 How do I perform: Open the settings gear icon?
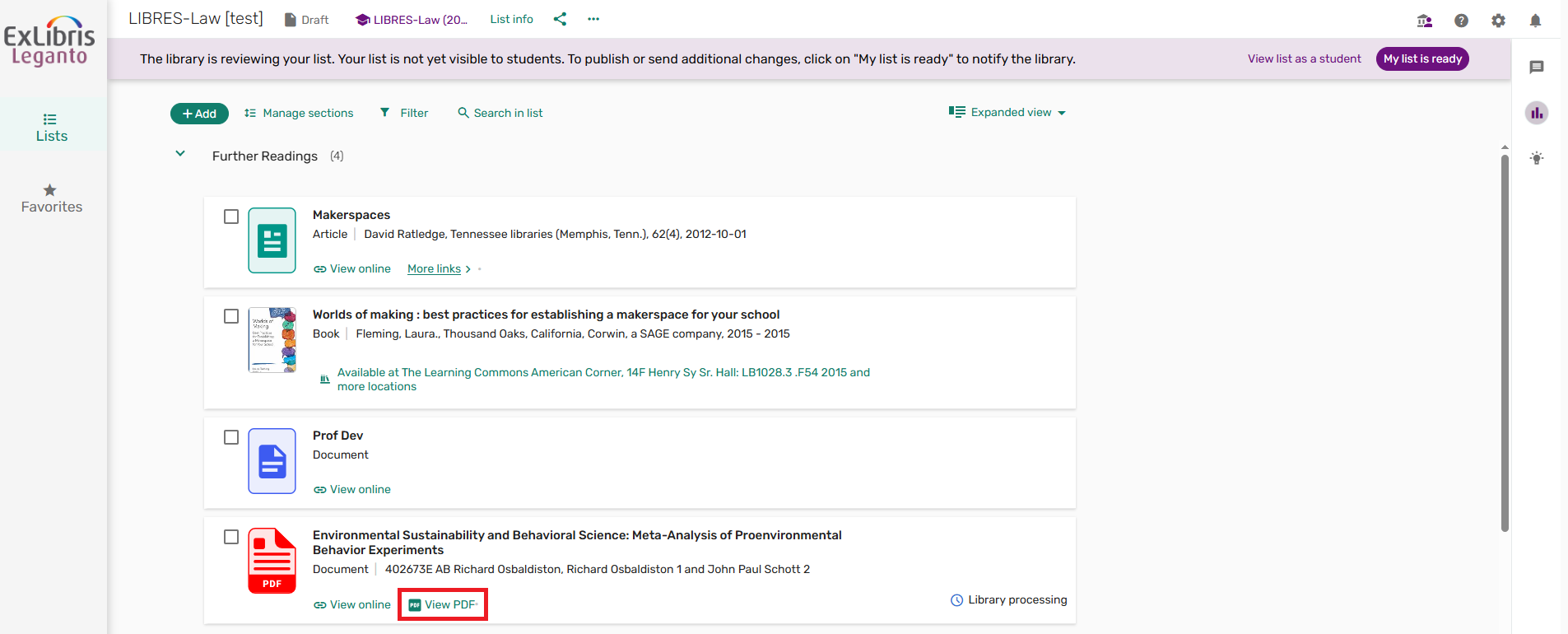pyautogui.click(x=1498, y=21)
